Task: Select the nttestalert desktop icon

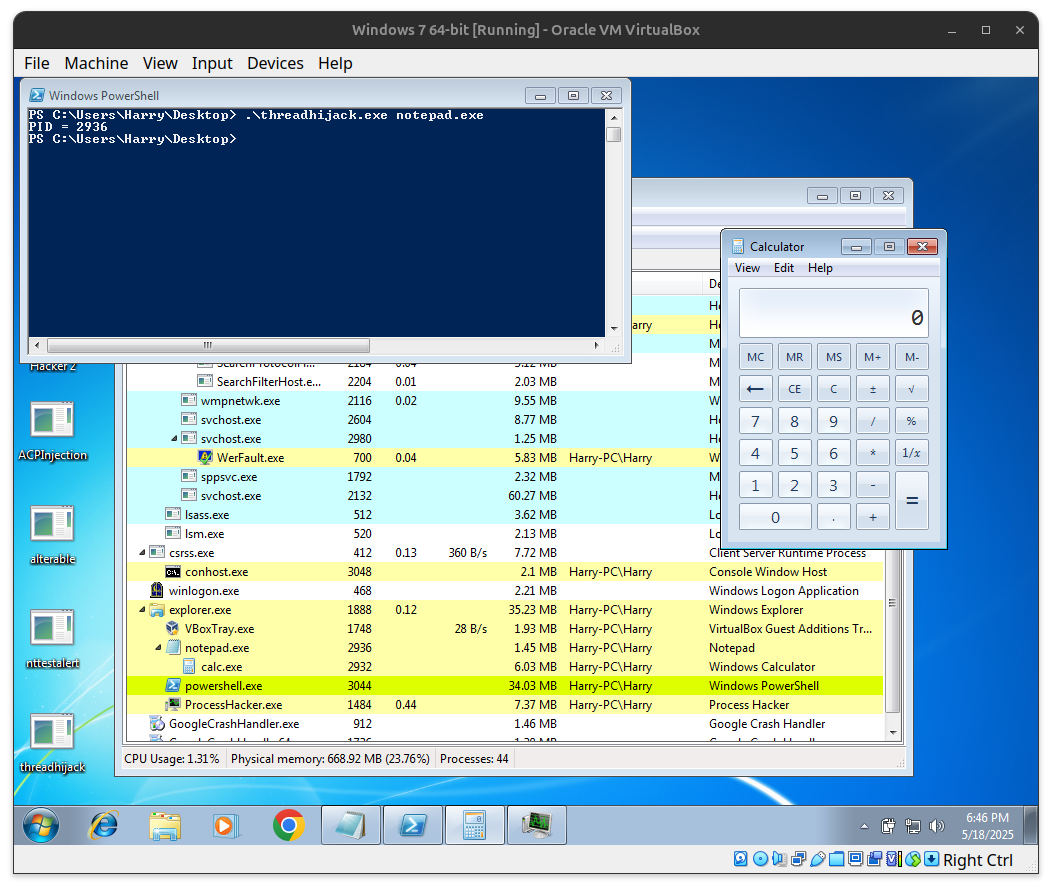Action: [52, 639]
